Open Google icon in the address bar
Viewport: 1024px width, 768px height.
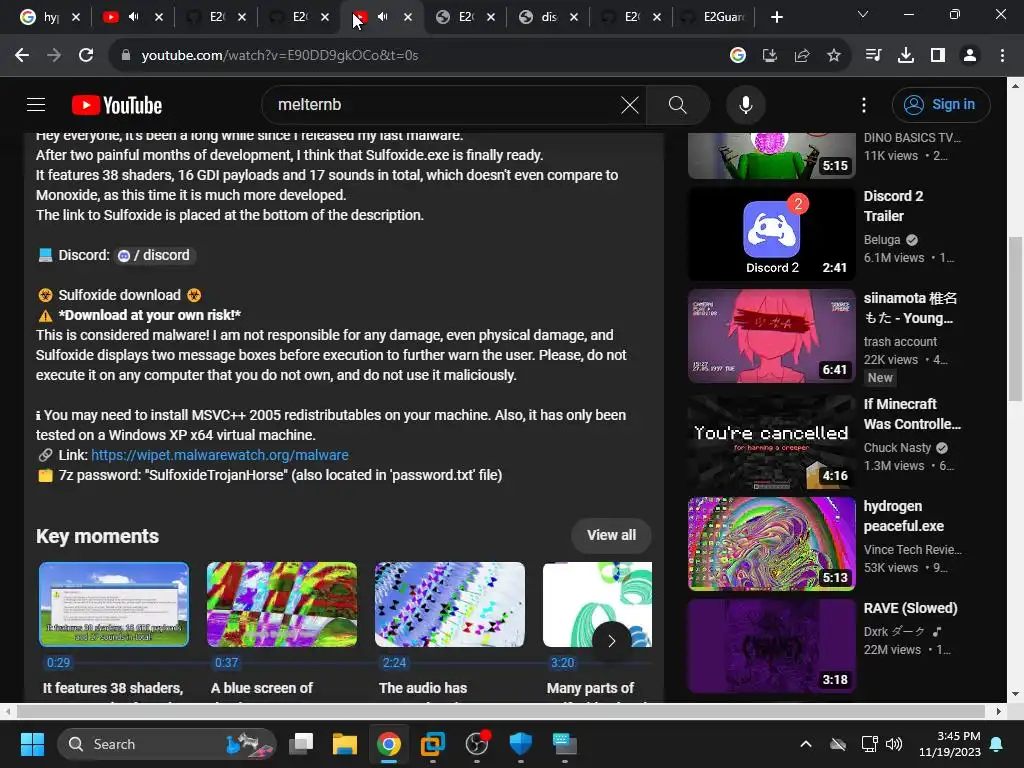click(x=737, y=56)
